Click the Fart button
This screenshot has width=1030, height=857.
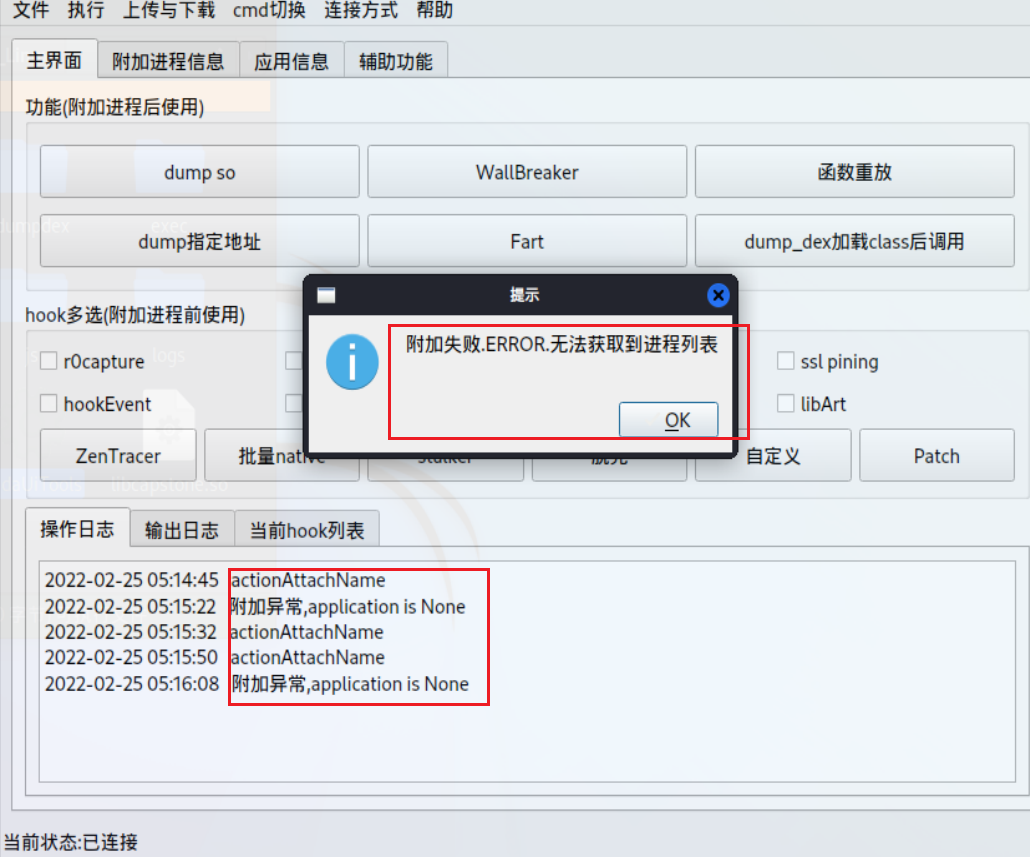point(527,242)
